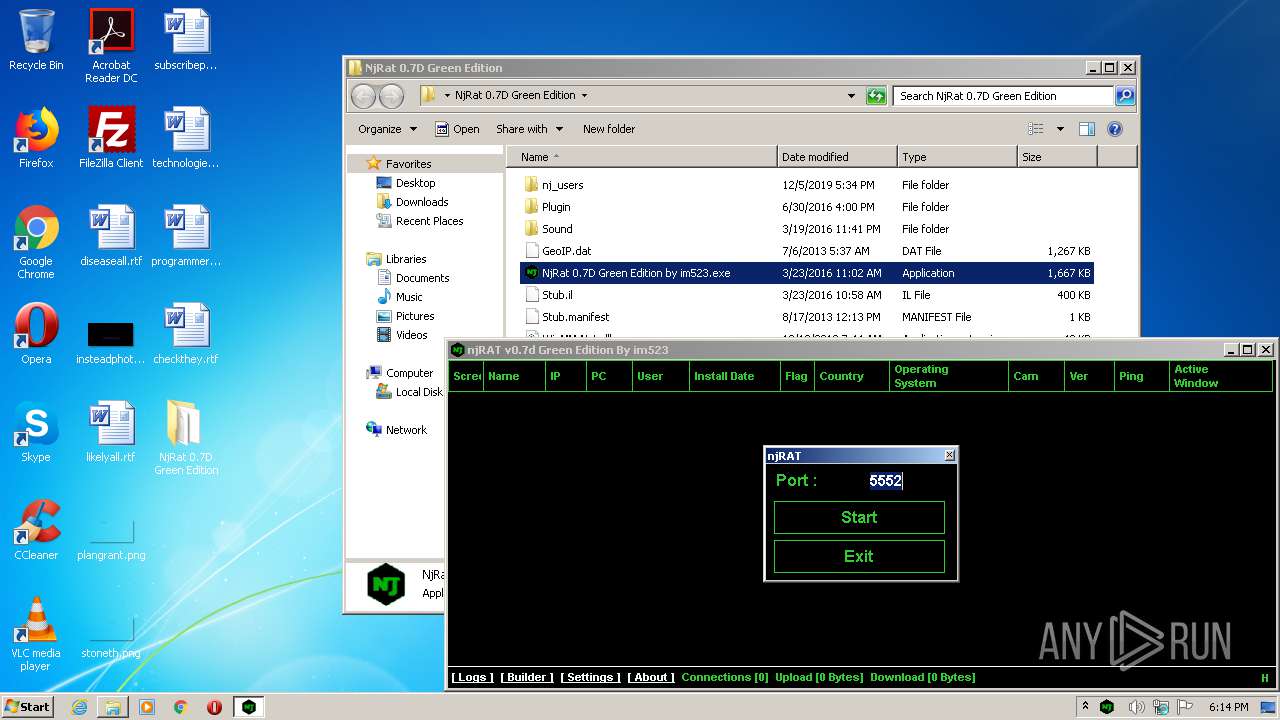Open the NjRat 0.7D Green Edition desktop folder
The width and height of the screenshot is (1280, 720).
point(186,438)
